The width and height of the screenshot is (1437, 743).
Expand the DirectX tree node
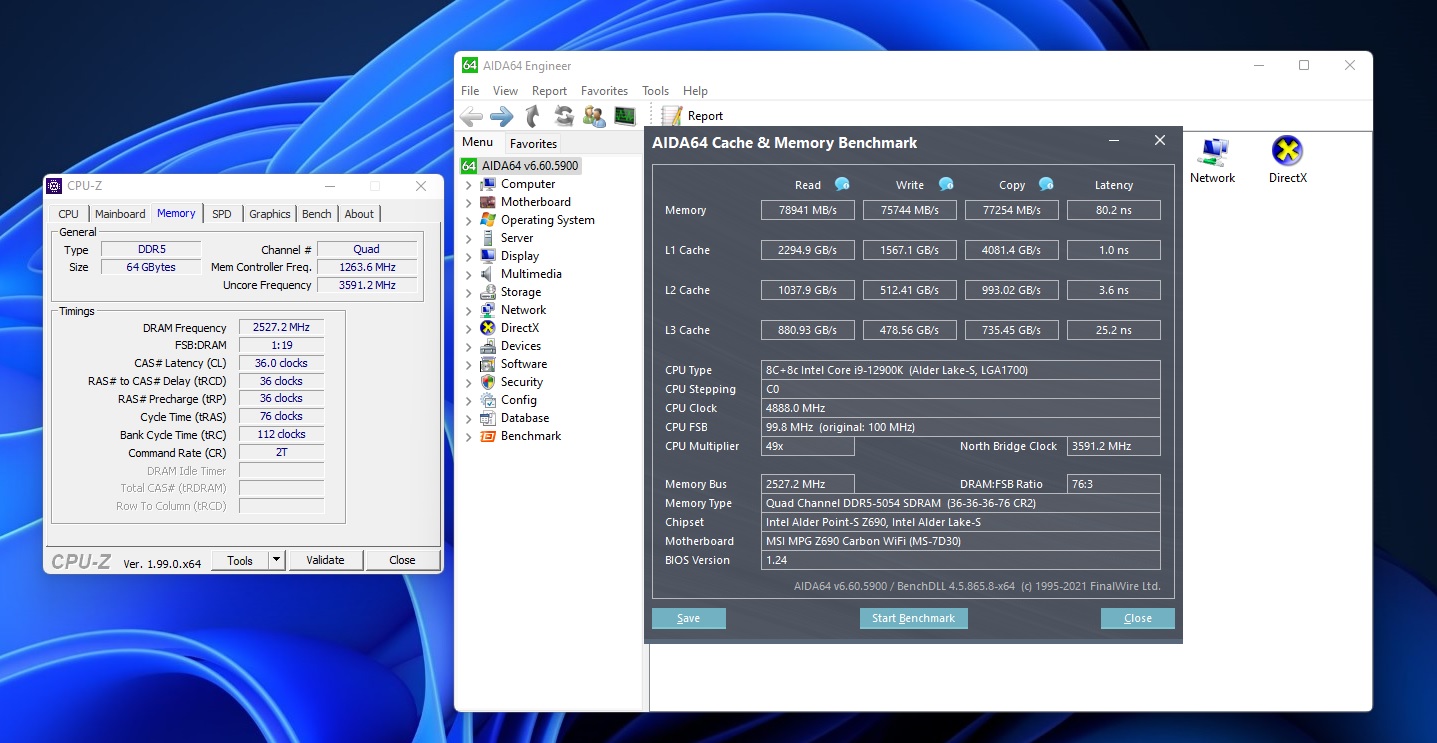point(468,329)
